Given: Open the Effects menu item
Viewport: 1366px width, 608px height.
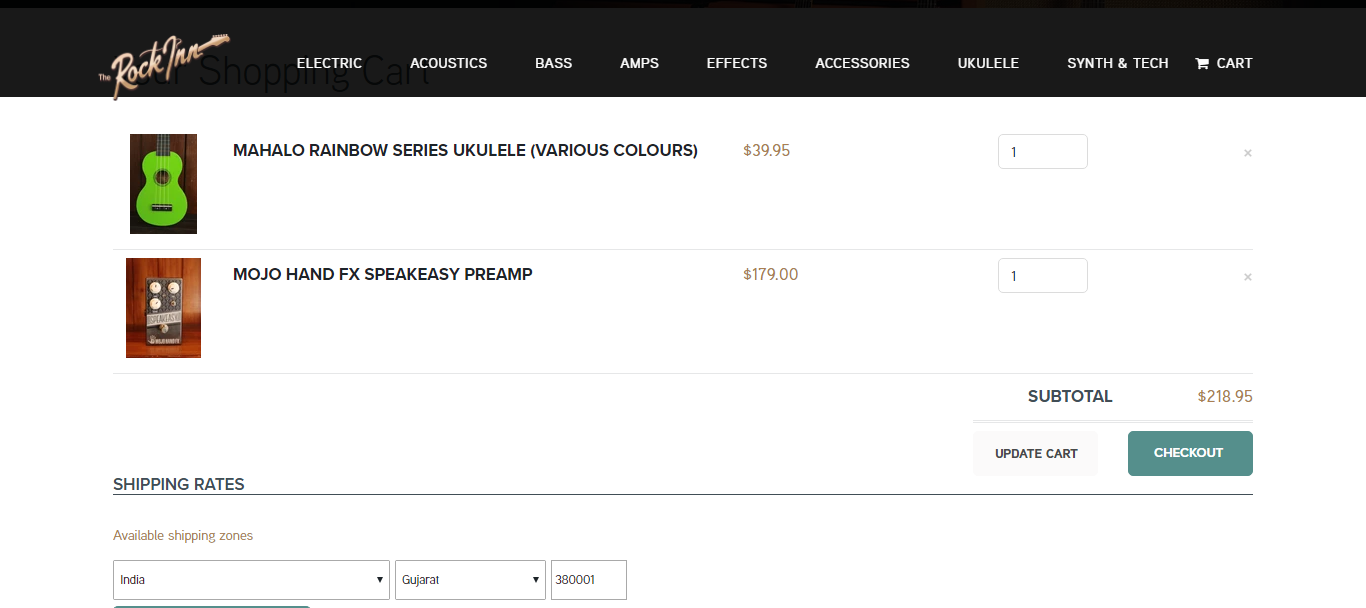Looking at the screenshot, I should click(x=736, y=63).
